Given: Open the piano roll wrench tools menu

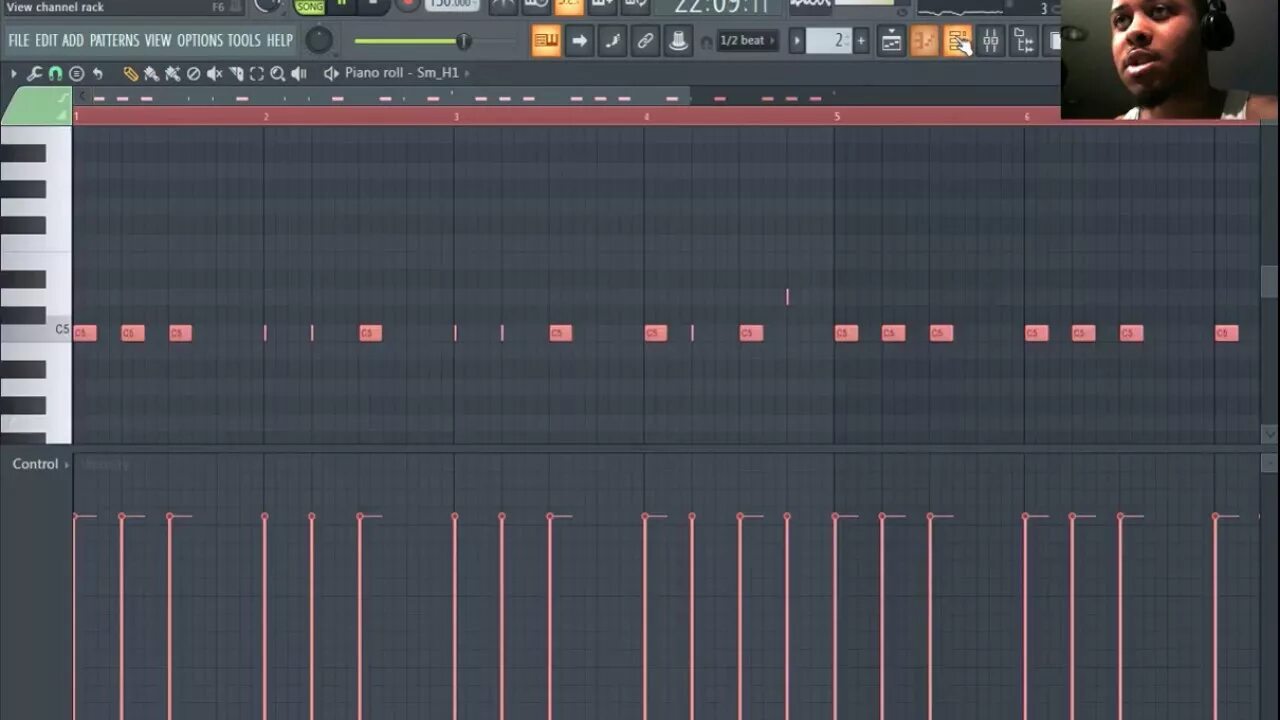Looking at the screenshot, I should [33, 73].
